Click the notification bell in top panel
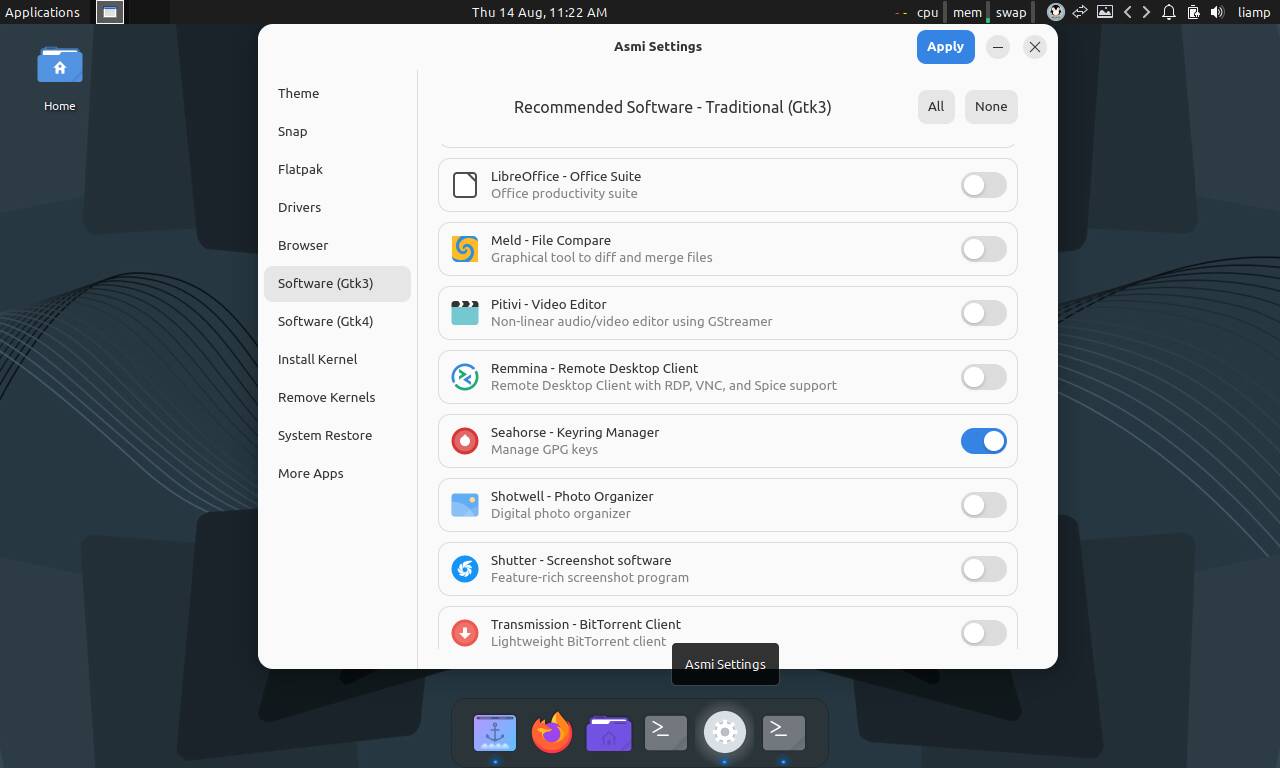The height and width of the screenshot is (768, 1280). (x=1168, y=12)
